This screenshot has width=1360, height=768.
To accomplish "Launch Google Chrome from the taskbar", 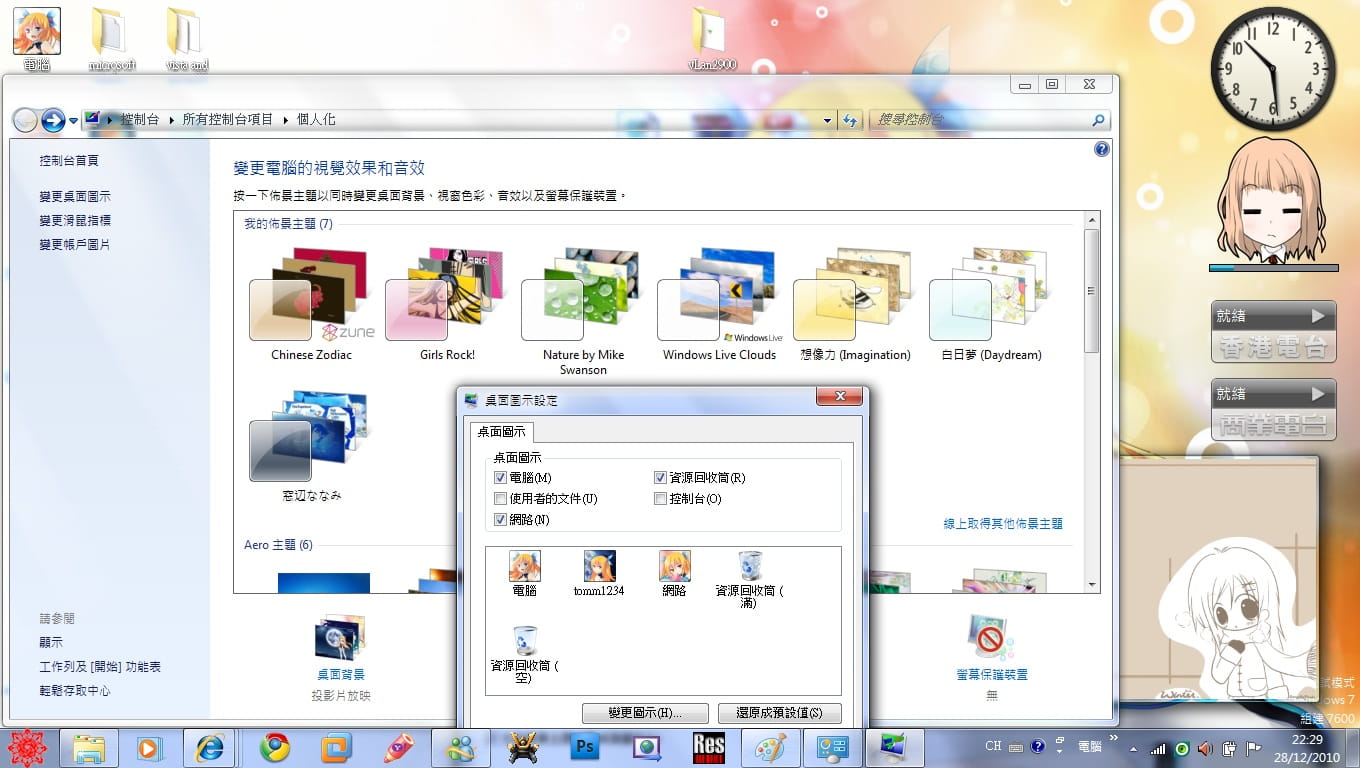I will [x=272, y=748].
